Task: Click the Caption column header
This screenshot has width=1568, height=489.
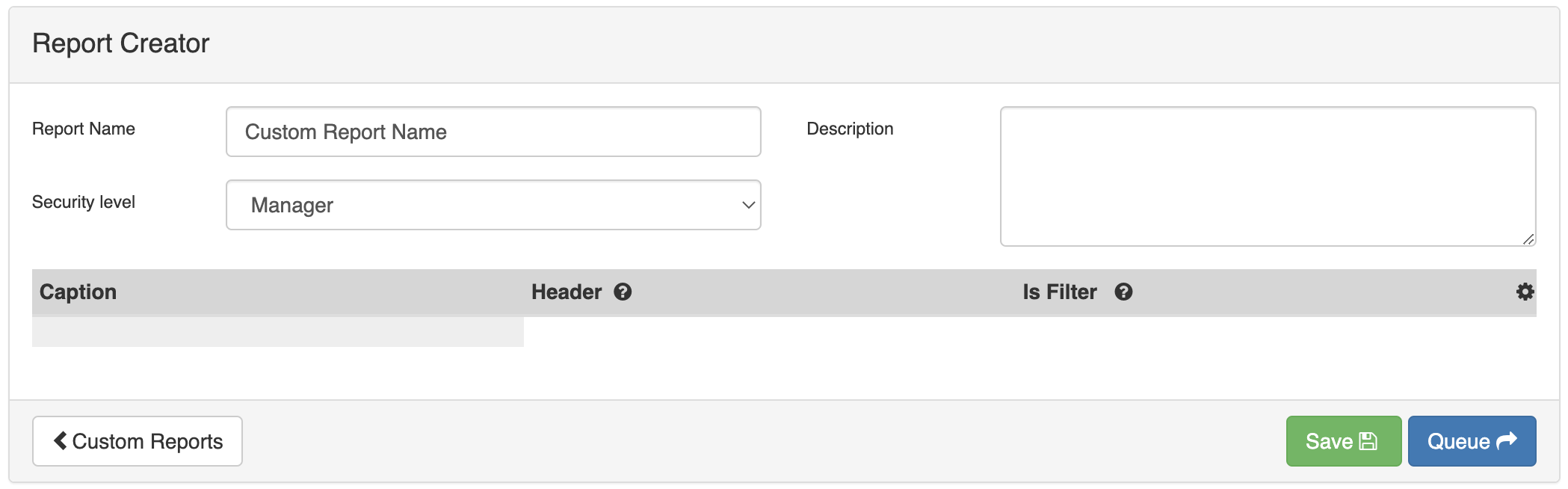Action: 78,292
